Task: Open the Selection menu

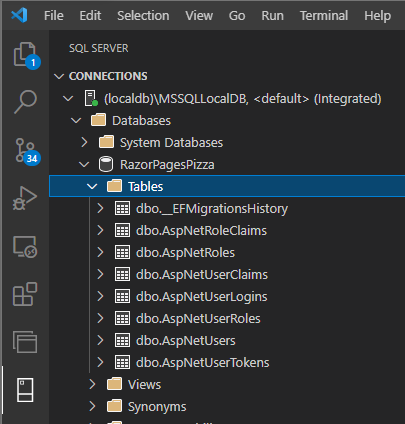Action: click(x=143, y=15)
